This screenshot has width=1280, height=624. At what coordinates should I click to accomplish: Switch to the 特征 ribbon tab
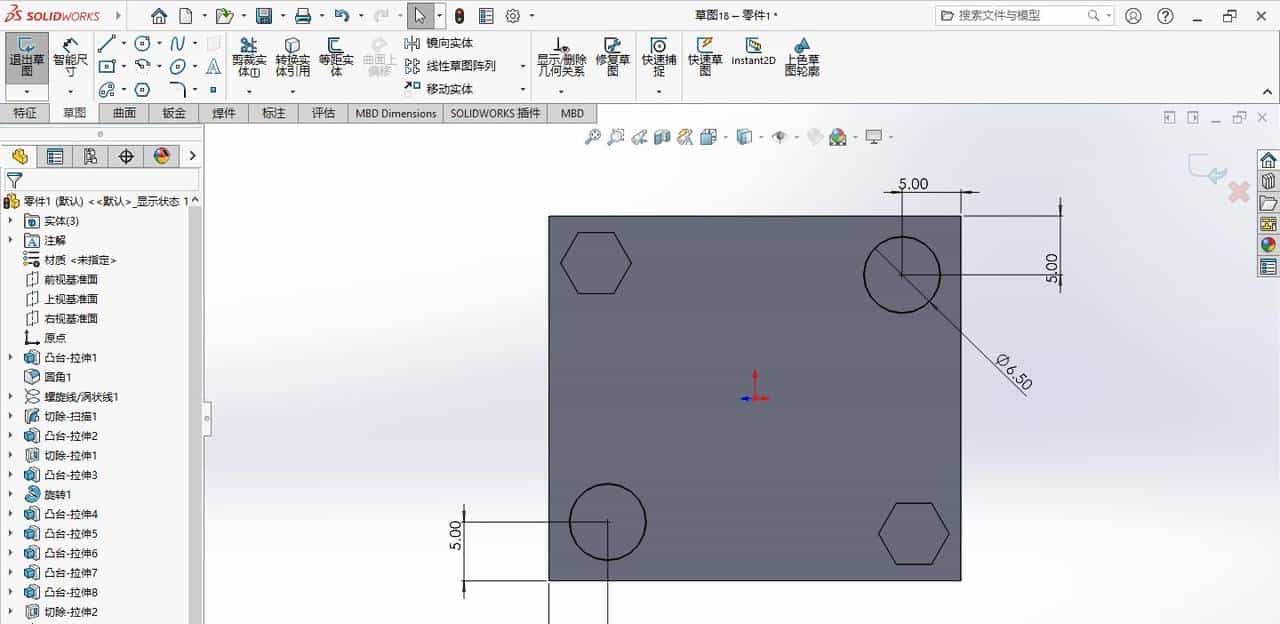point(26,113)
